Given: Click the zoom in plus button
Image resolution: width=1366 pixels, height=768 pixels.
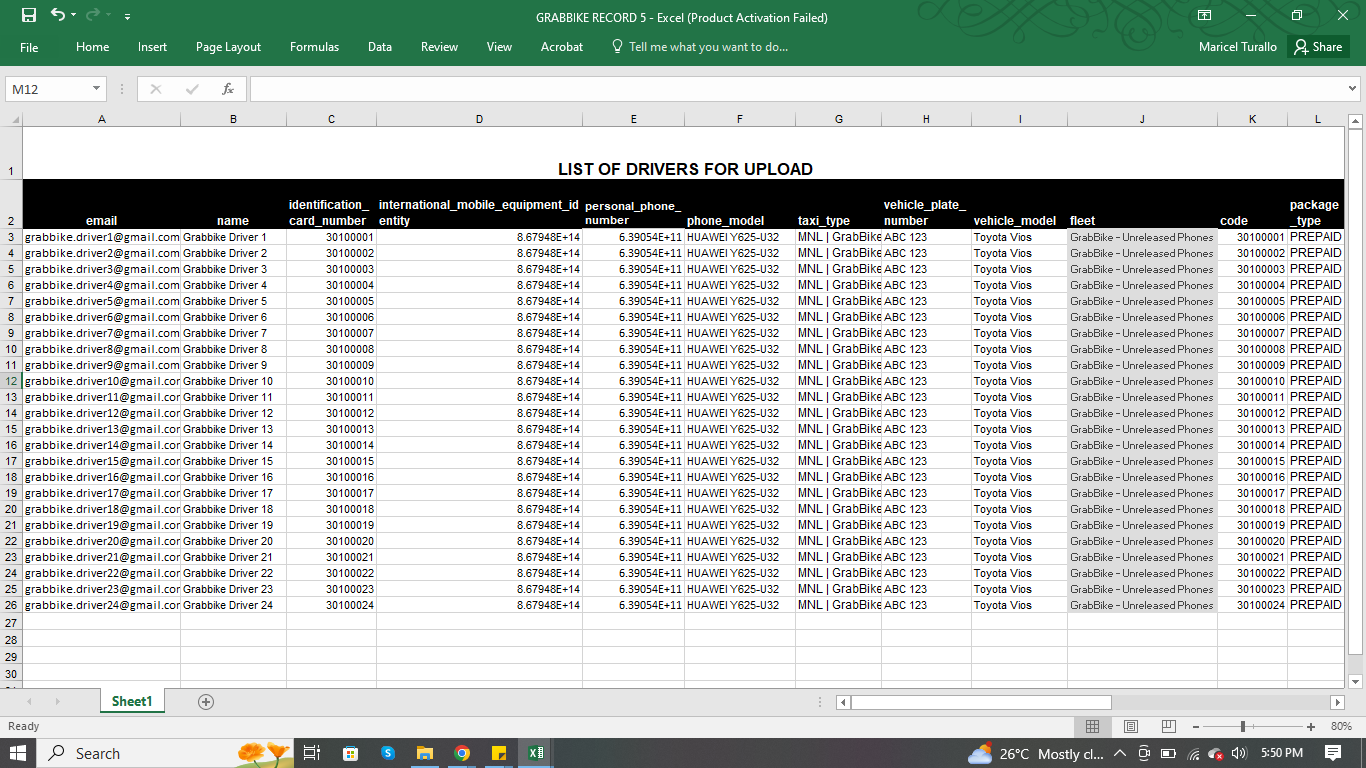Looking at the screenshot, I should 1311,726.
